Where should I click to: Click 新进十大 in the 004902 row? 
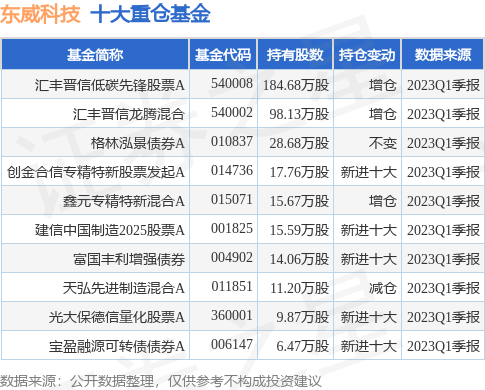pyautogui.click(x=369, y=259)
